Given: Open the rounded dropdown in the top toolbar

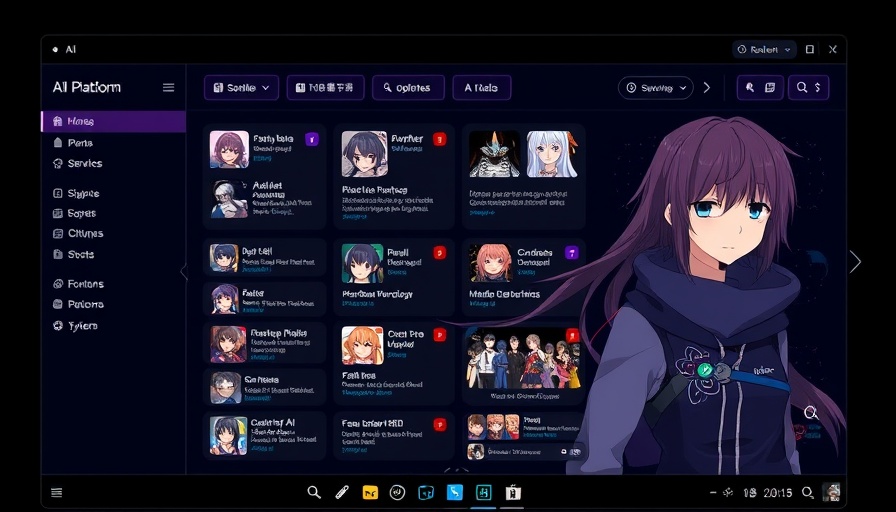Looking at the screenshot, I should point(655,88).
